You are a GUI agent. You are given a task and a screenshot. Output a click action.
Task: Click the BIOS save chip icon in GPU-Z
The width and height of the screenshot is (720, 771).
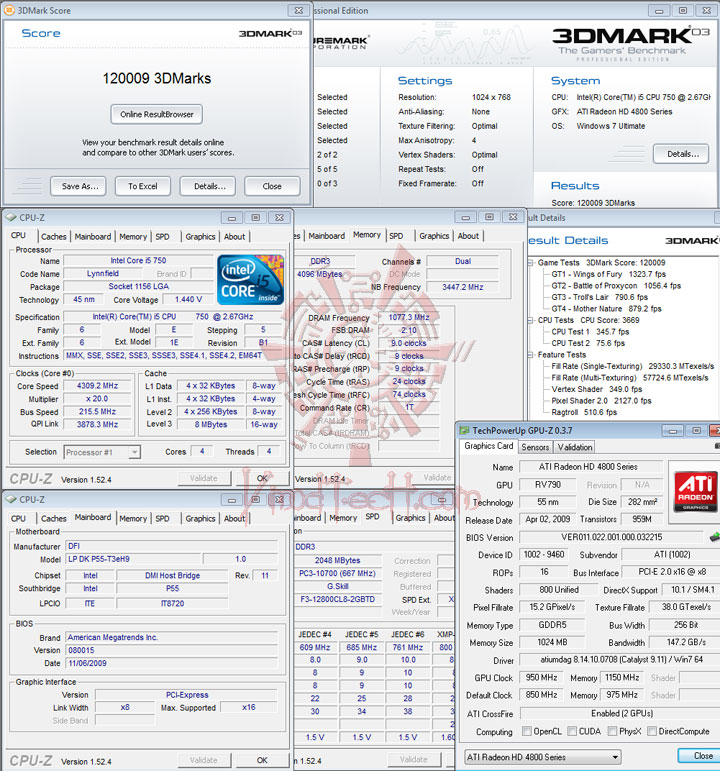[x=714, y=537]
